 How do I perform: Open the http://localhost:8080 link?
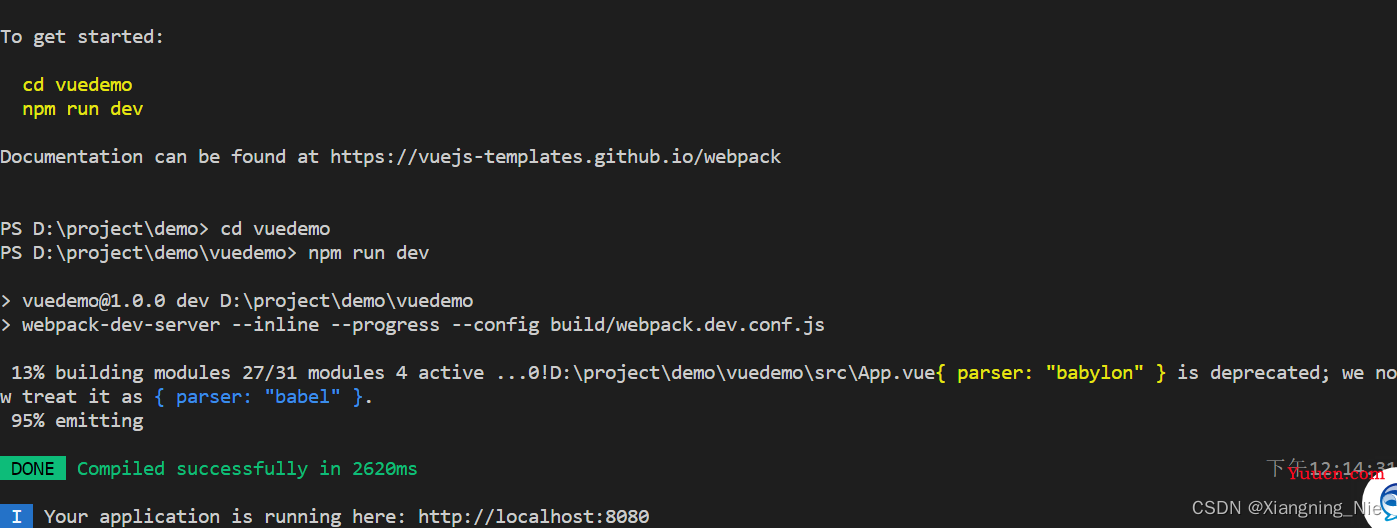tap(534, 516)
